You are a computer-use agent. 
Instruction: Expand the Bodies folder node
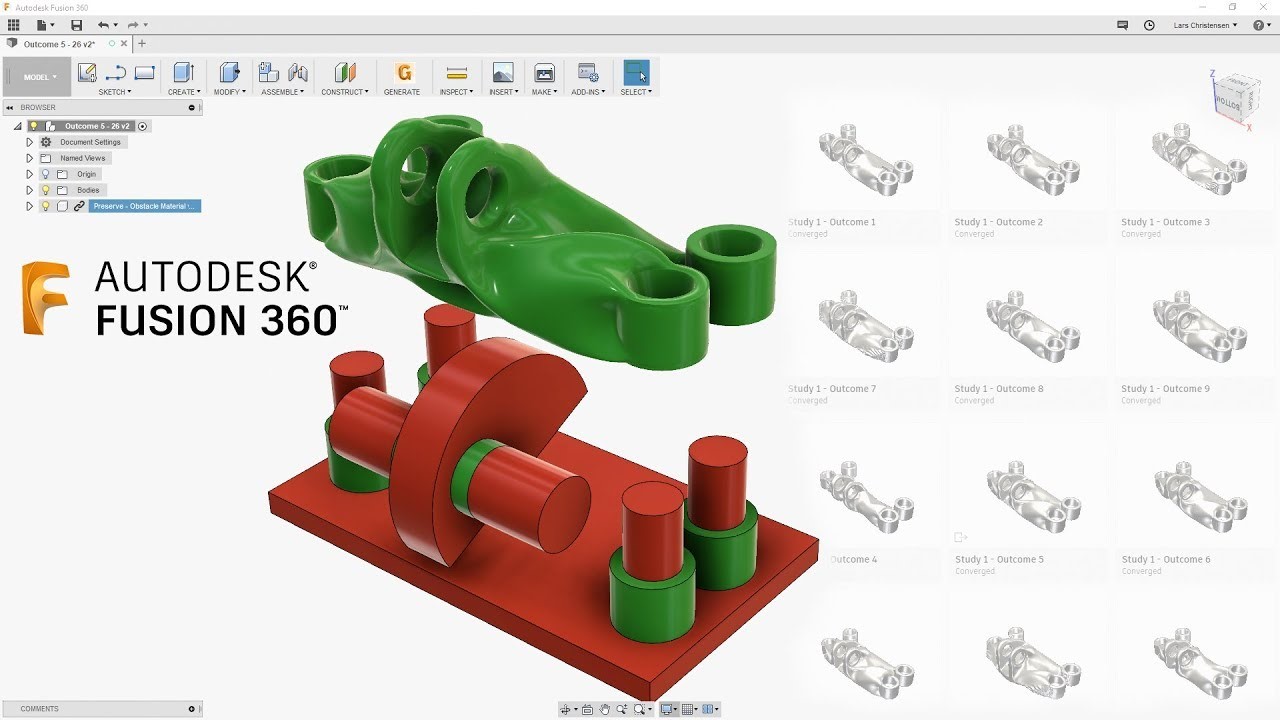click(29, 190)
